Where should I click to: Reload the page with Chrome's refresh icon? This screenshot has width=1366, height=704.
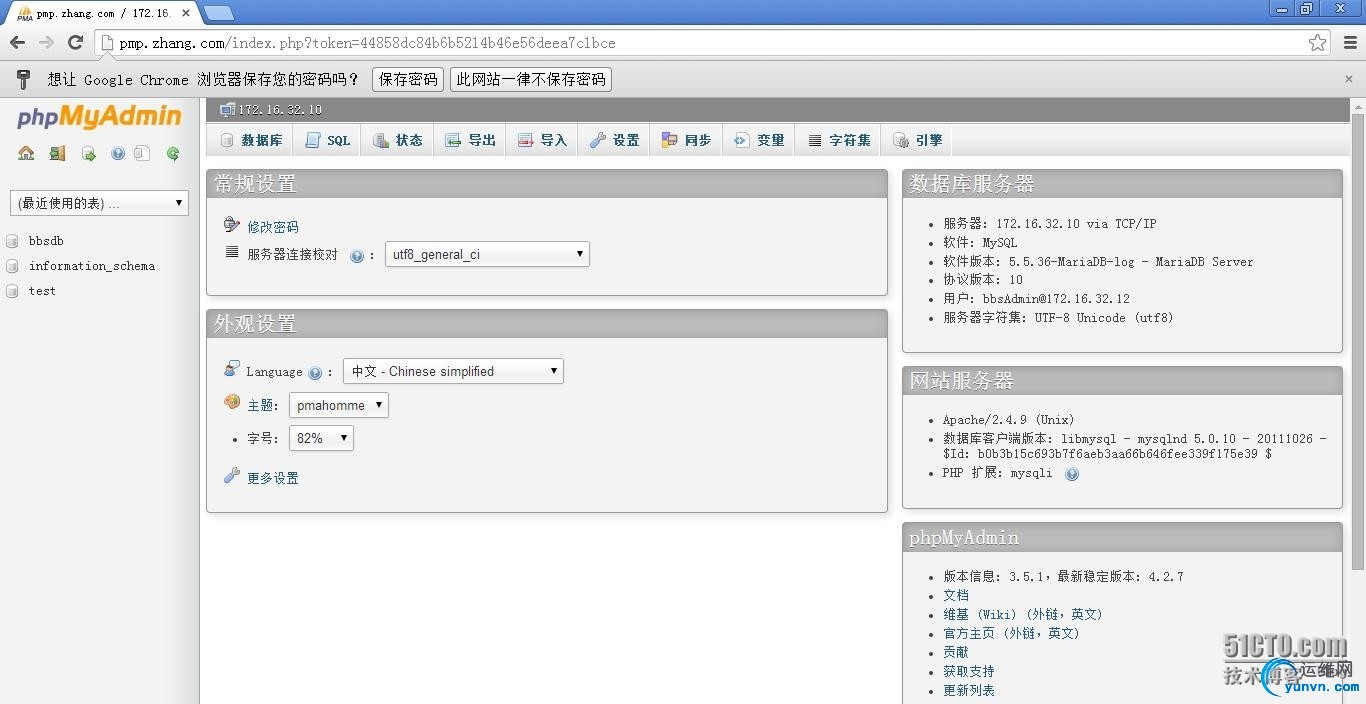pyautogui.click(x=75, y=42)
